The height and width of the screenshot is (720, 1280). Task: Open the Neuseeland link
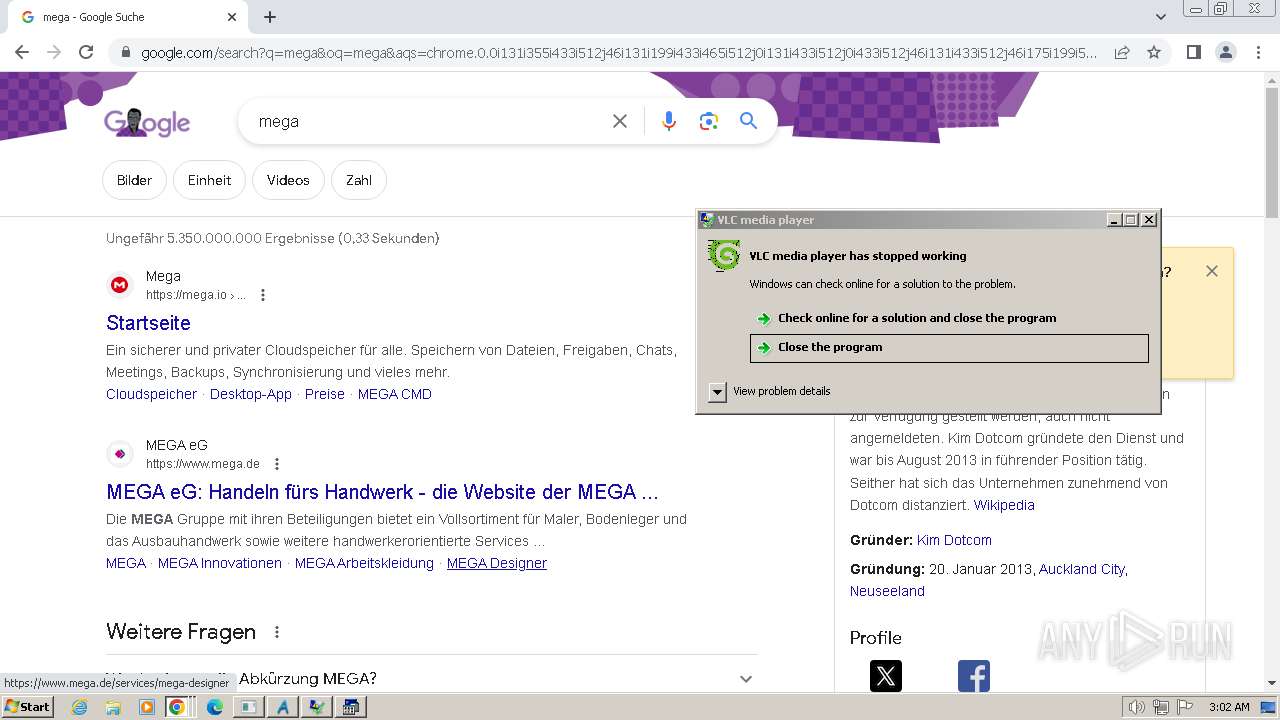tap(887, 591)
